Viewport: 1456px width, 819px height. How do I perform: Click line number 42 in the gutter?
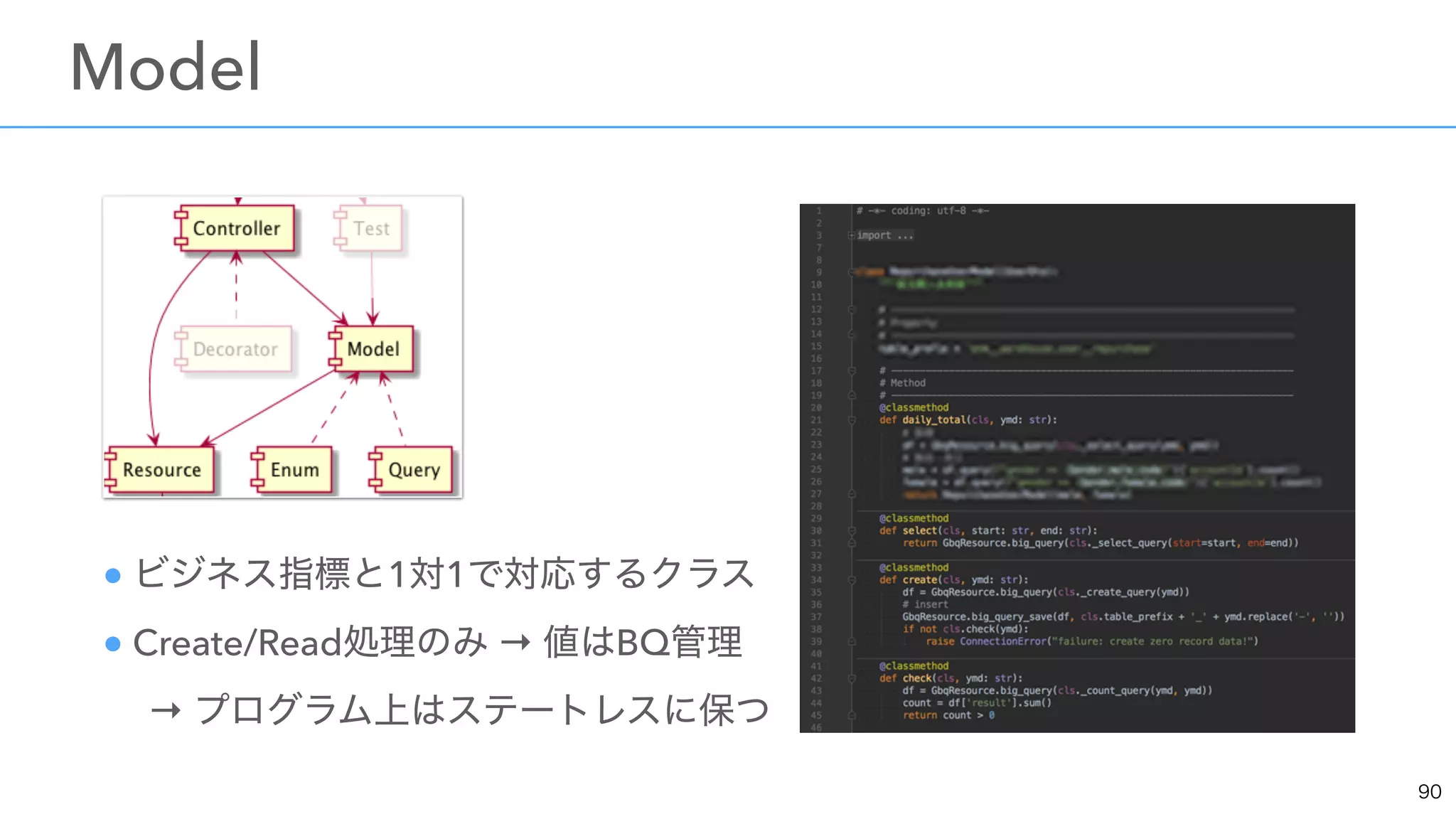(816, 678)
